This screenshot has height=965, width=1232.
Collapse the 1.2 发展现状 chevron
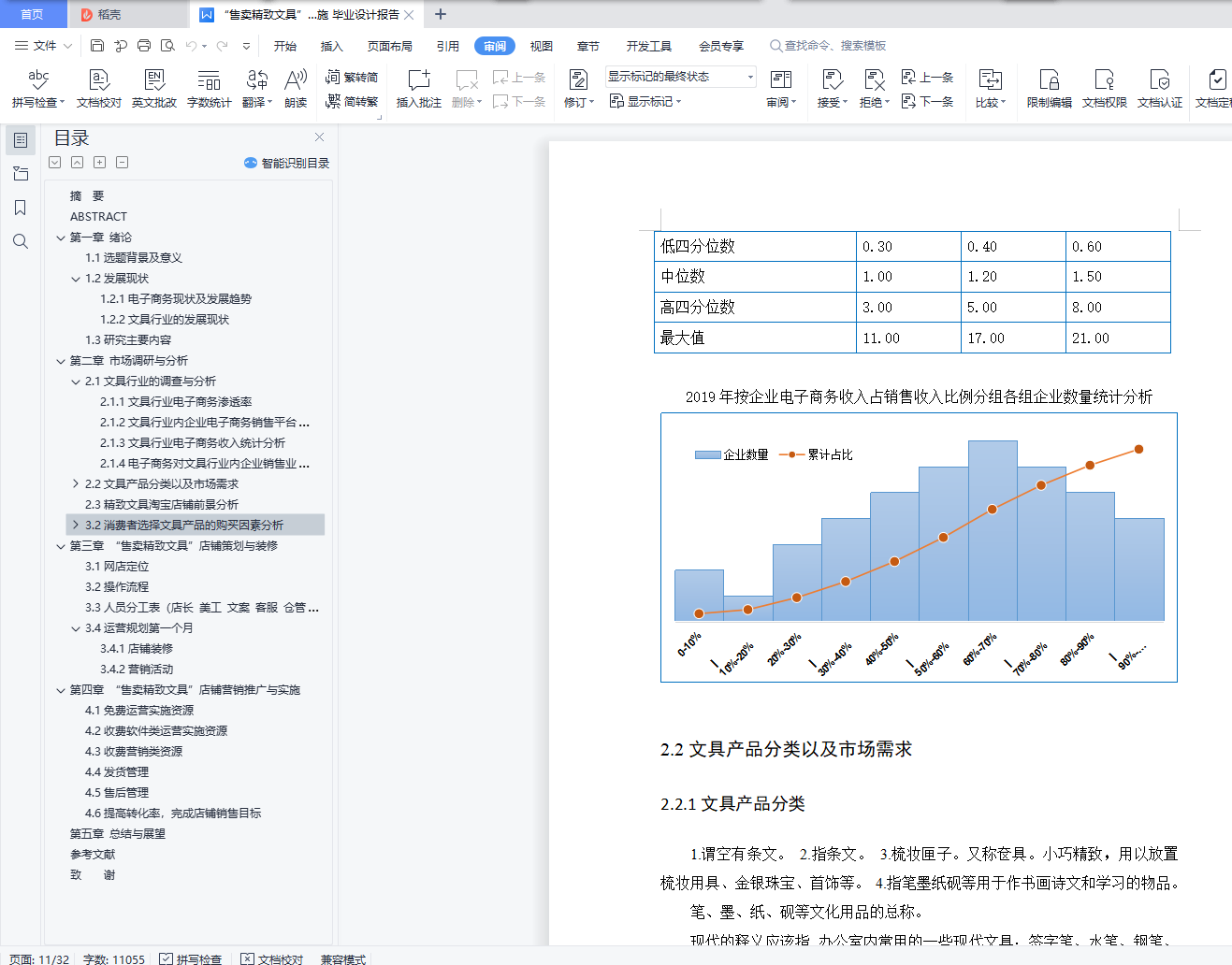coord(76,279)
